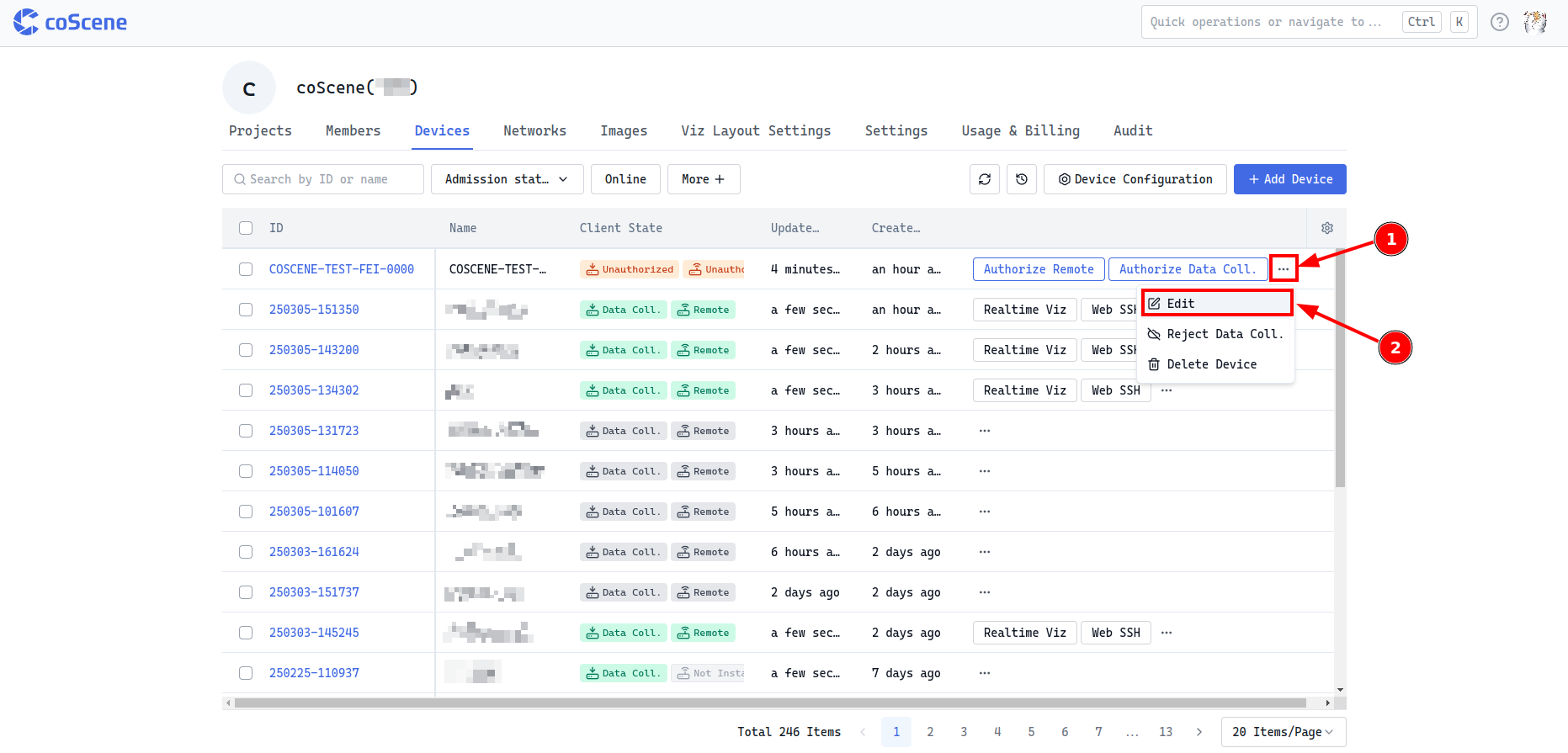Image resolution: width=1568 pixels, height=753 pixels.
Task: Open the ellipsis menu for device 250225-110937
Action: [x=985, y=673]
